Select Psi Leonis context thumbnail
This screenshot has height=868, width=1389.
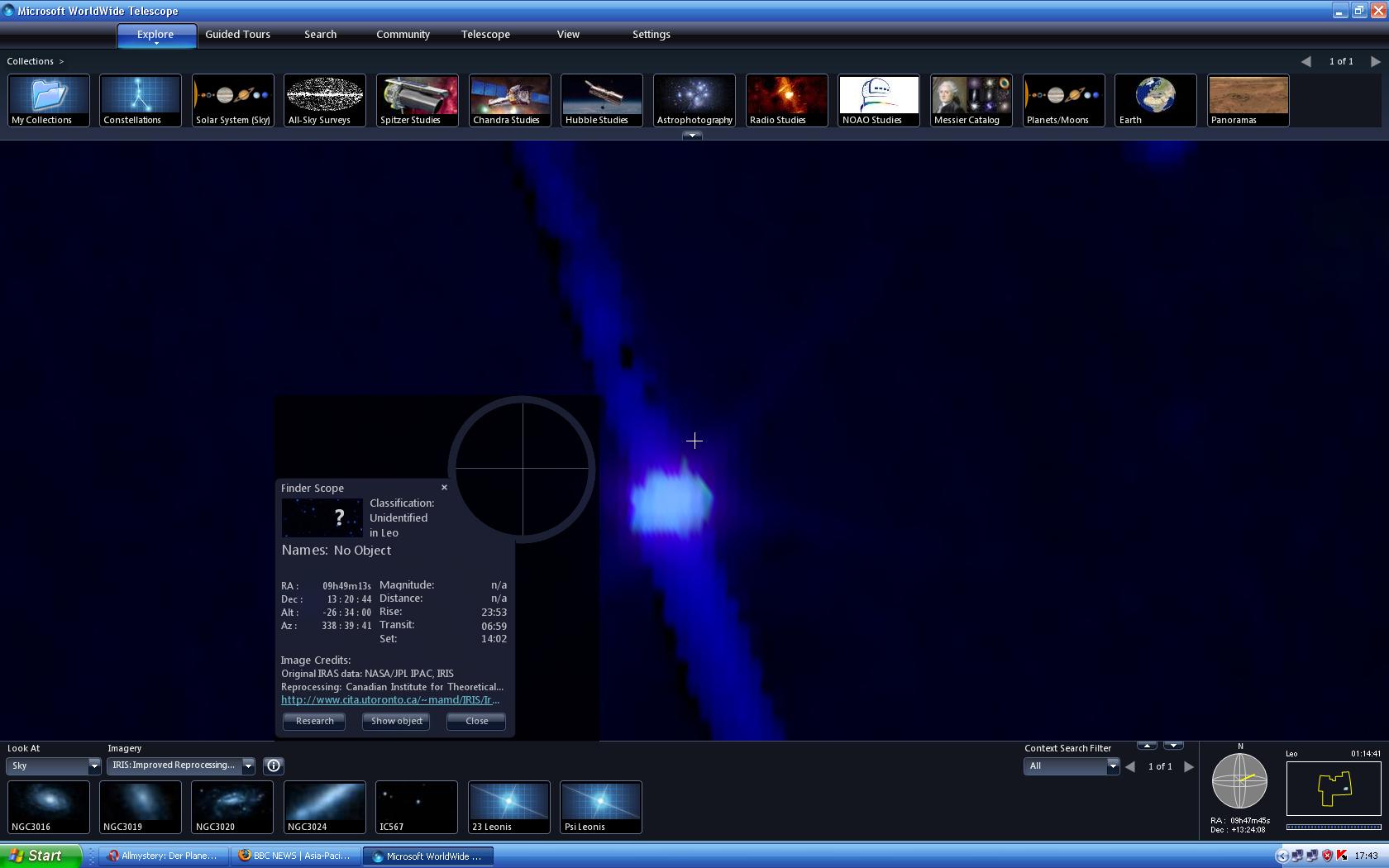point(601,807)
